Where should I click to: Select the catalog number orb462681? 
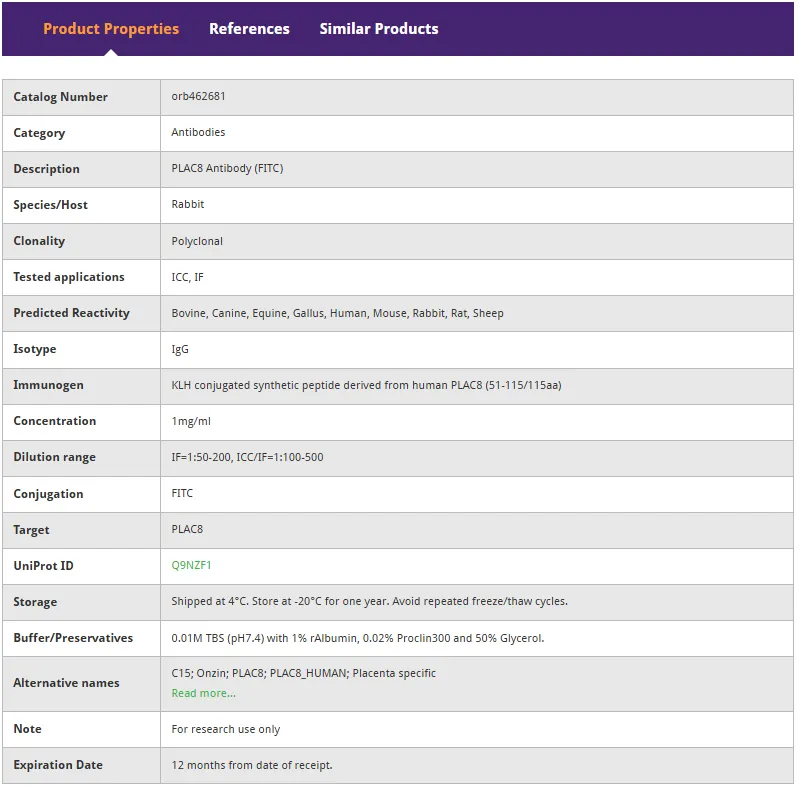click(x=198, y=96)
